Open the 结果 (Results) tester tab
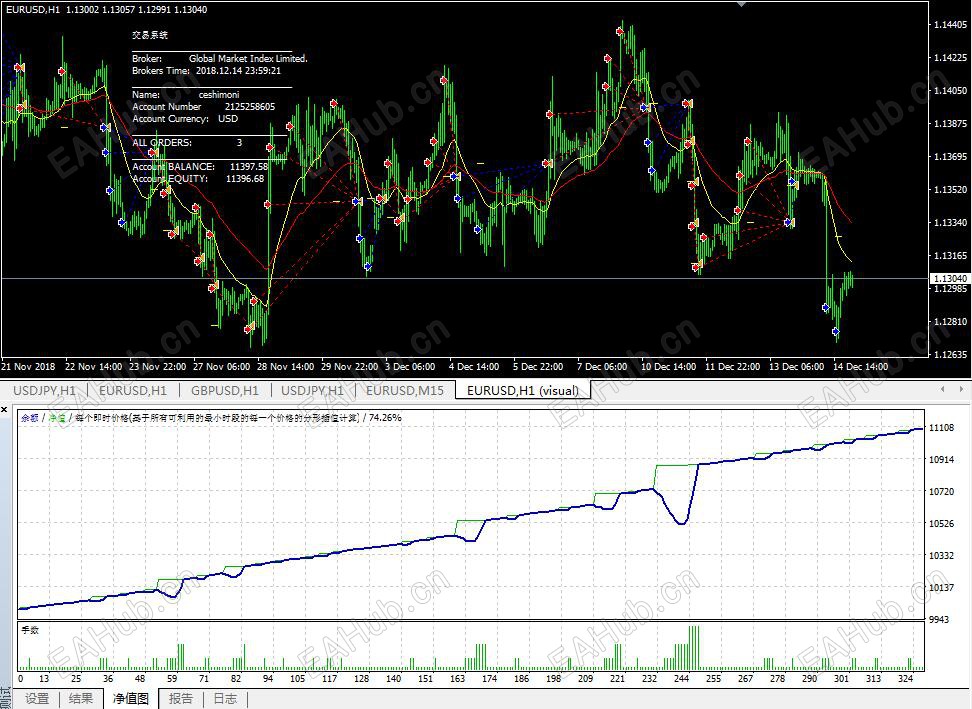Viewport: 972px width, 709px height. (81, 698)
